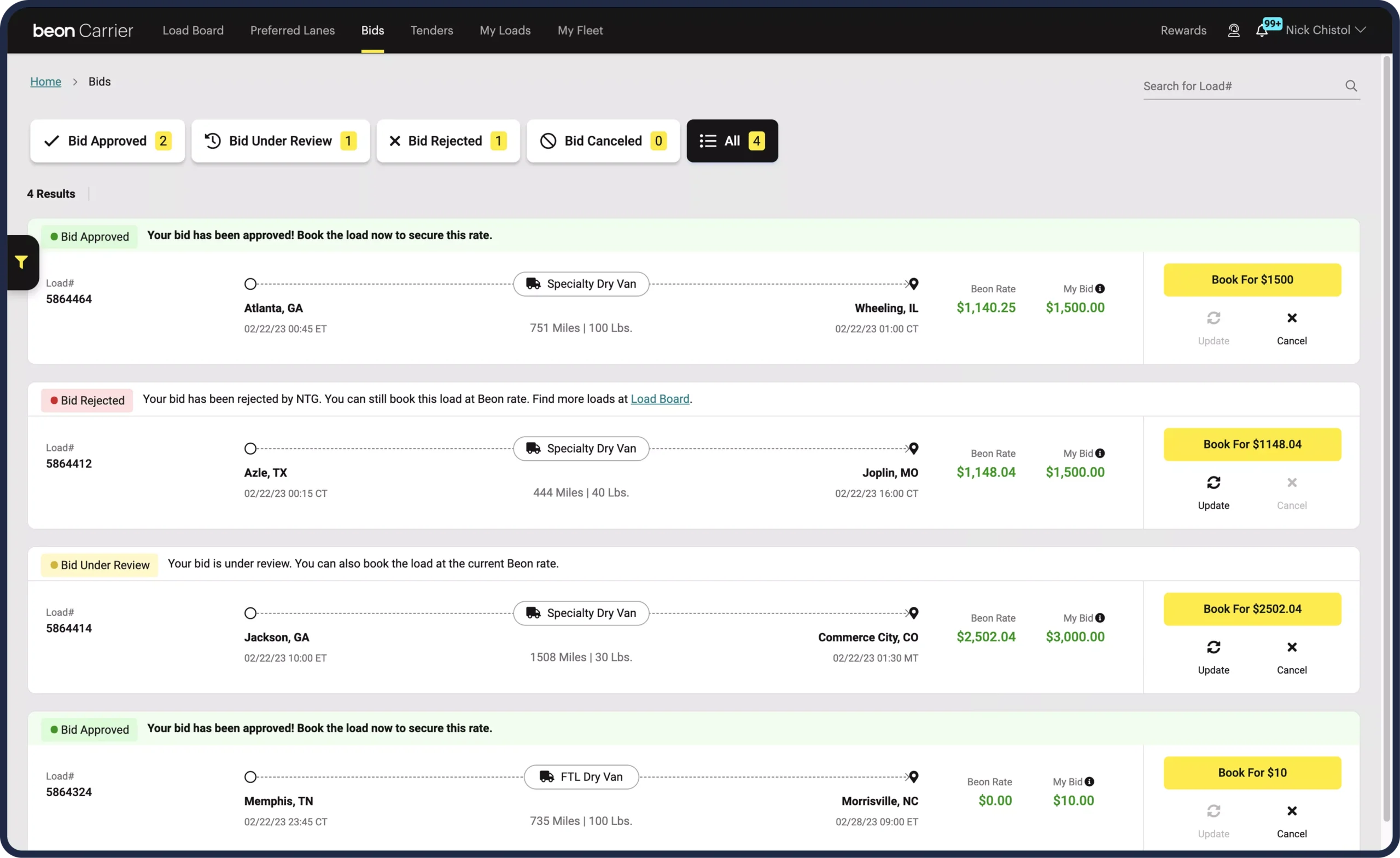1400x858 pixels.
Task: Click the search magnifier icon
Action: 1351,86
